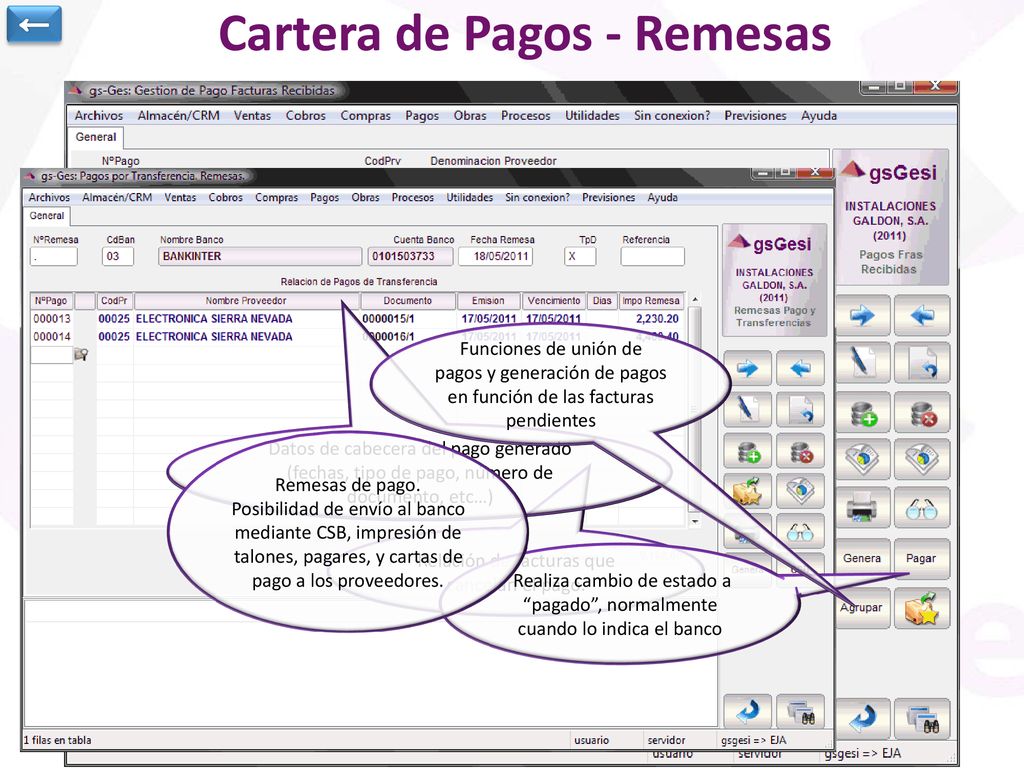This screenshot has height=768, width=1024.
Task: Select payment row 000013
Action: pos(357,319)
